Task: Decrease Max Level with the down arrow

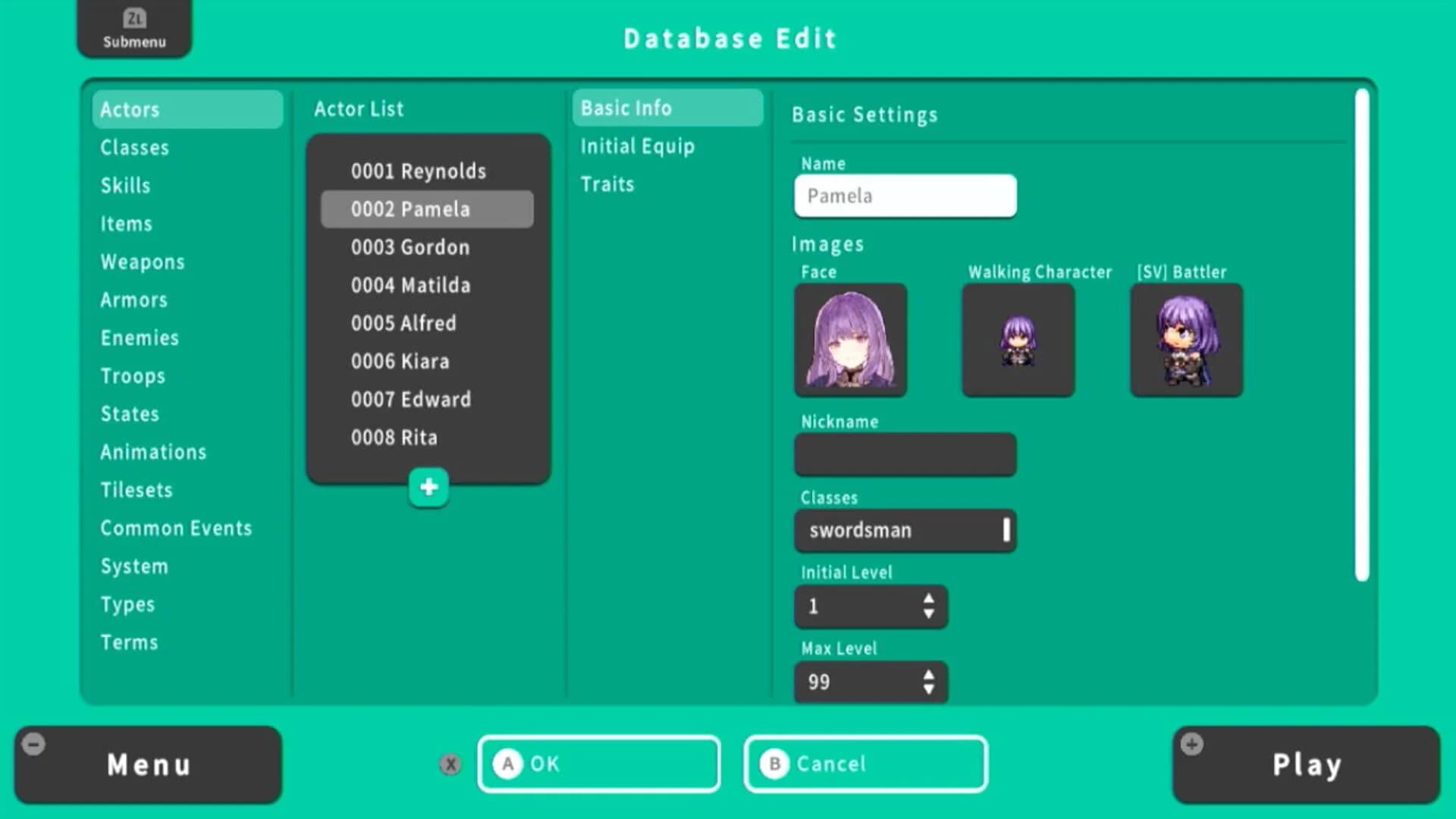Action: pos(929,689)
